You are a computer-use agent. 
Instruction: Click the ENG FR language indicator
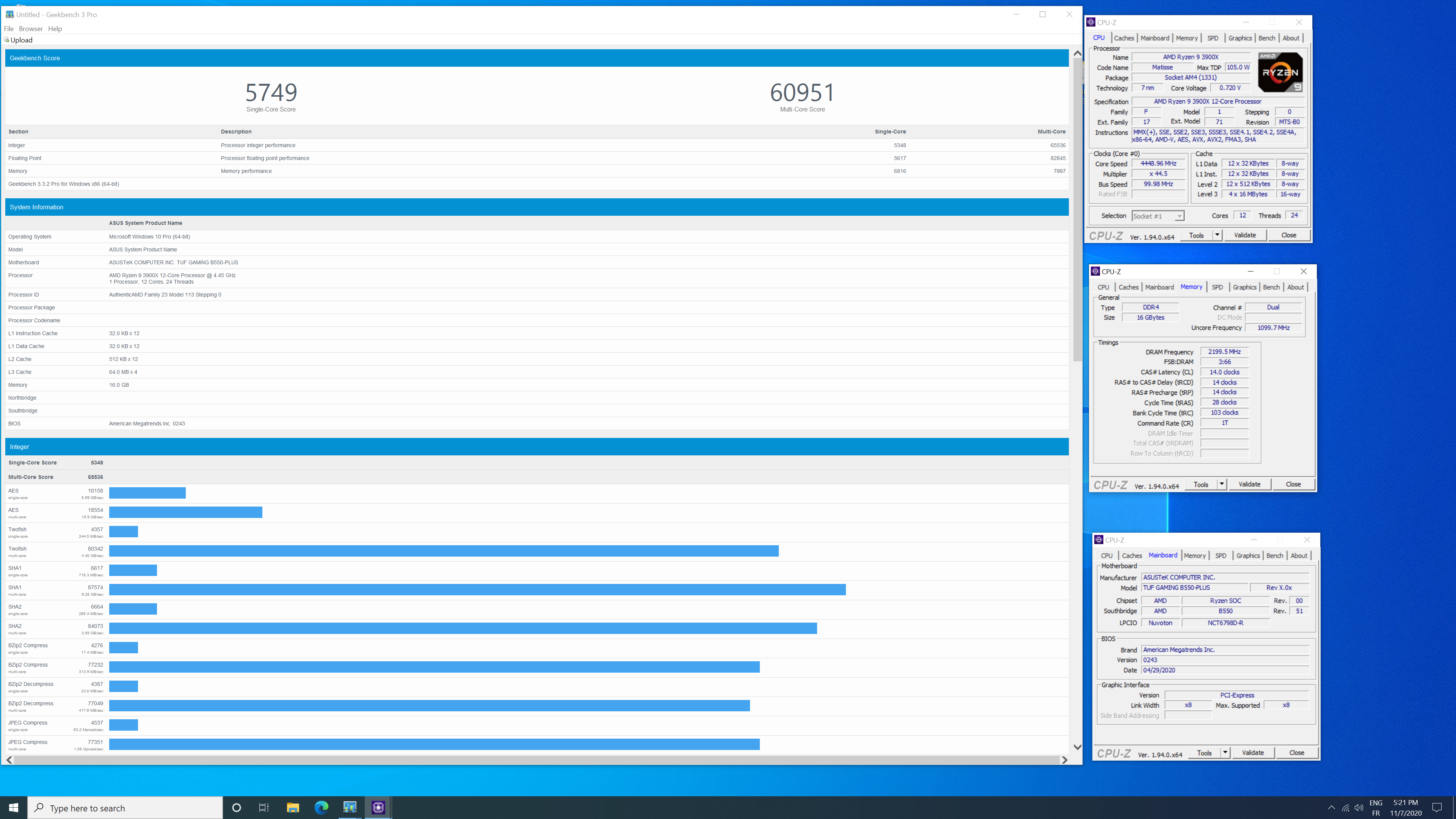[1376, 808]
